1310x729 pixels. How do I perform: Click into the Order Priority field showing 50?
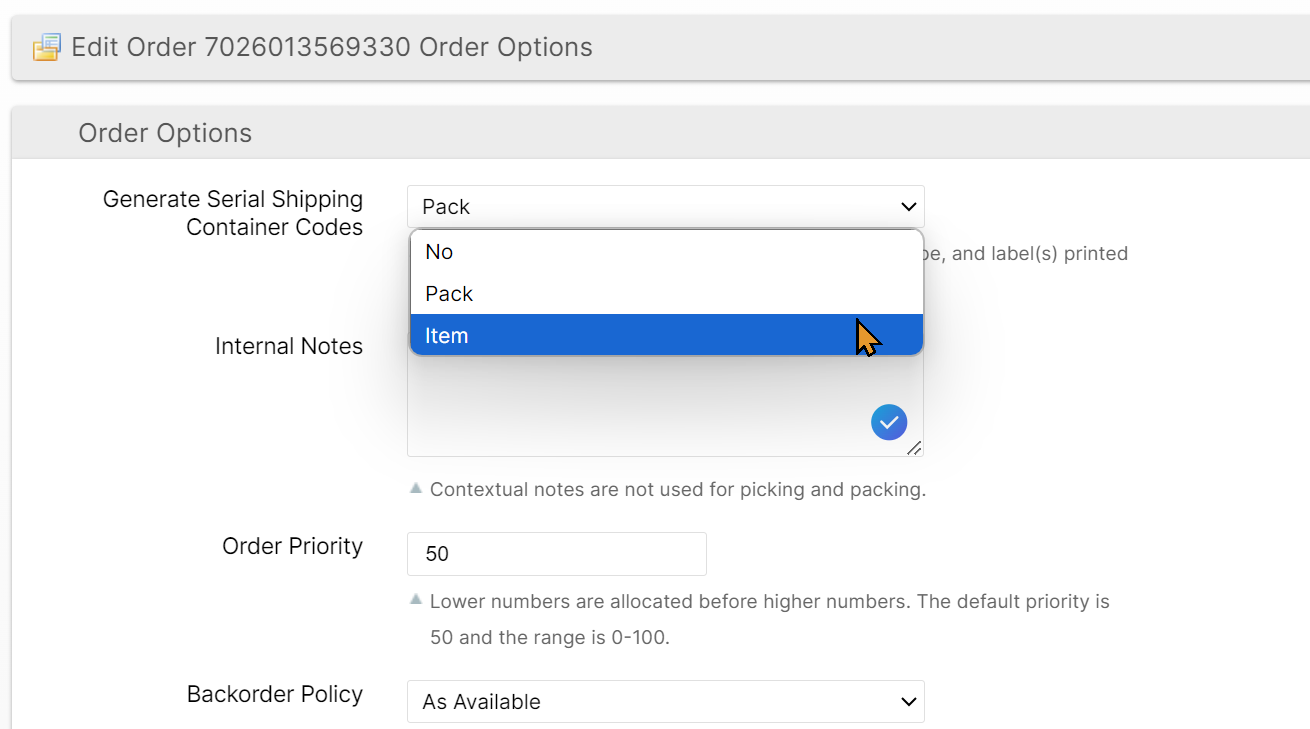click(556, 554)
